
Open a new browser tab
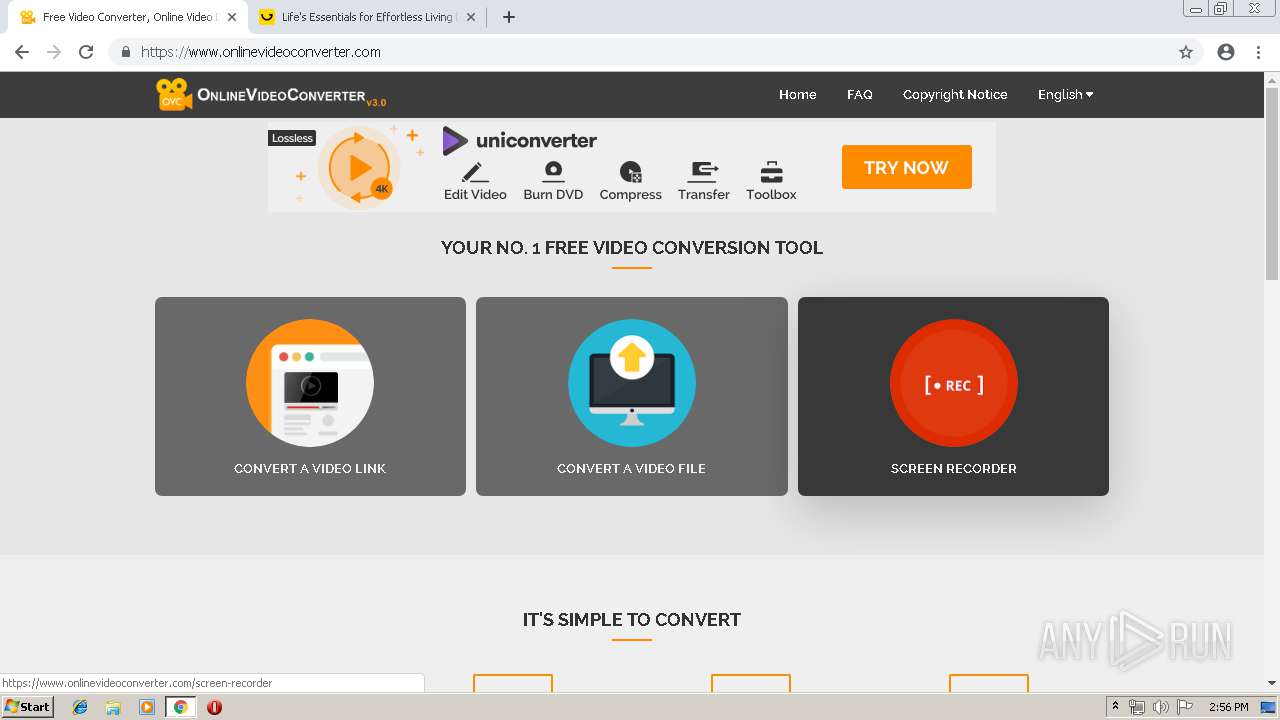(509, 17)
